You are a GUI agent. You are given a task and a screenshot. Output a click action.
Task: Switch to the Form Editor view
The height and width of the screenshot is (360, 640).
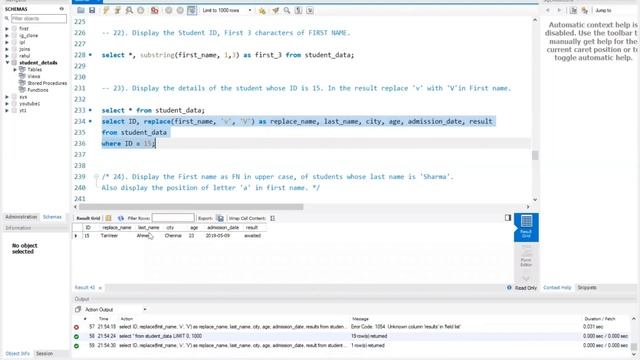click(x=526, y=256)
